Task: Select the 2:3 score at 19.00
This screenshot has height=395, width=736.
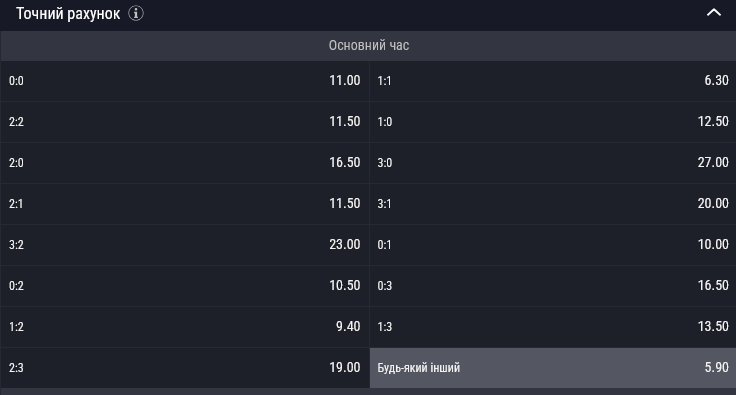Action: tap(184, 368)
